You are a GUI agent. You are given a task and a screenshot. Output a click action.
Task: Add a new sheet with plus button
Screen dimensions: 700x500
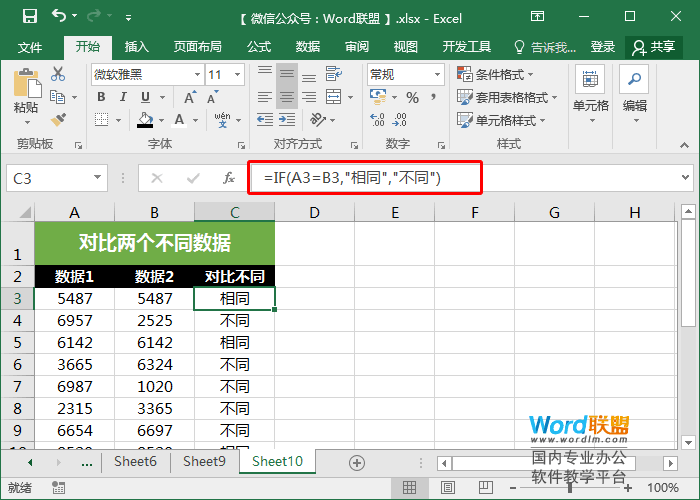357,462
